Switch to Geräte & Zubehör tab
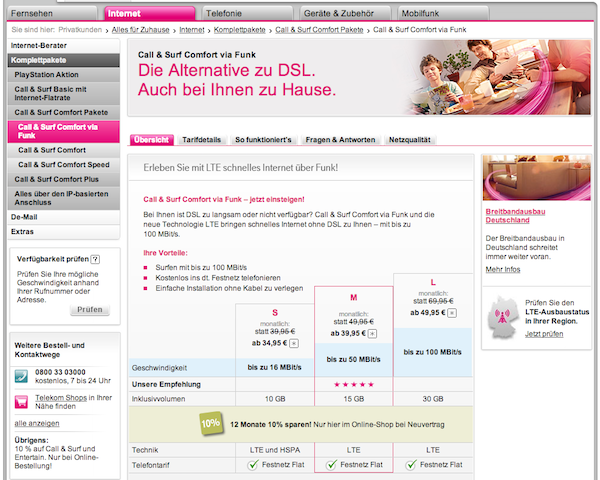The width and height of the screenshot is (600, 480). (346, 13)
